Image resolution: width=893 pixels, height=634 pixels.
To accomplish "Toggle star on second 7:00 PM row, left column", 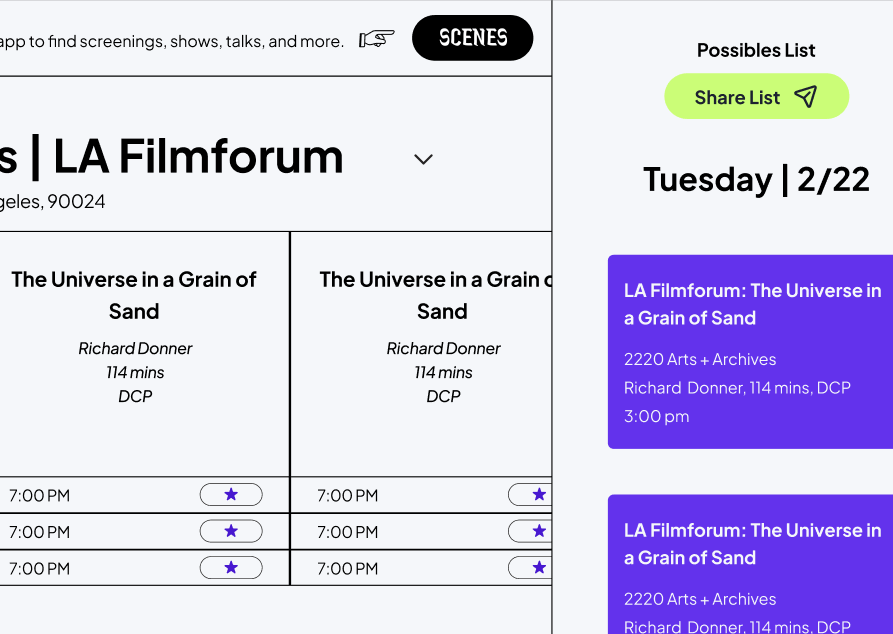I will [231, 531].
